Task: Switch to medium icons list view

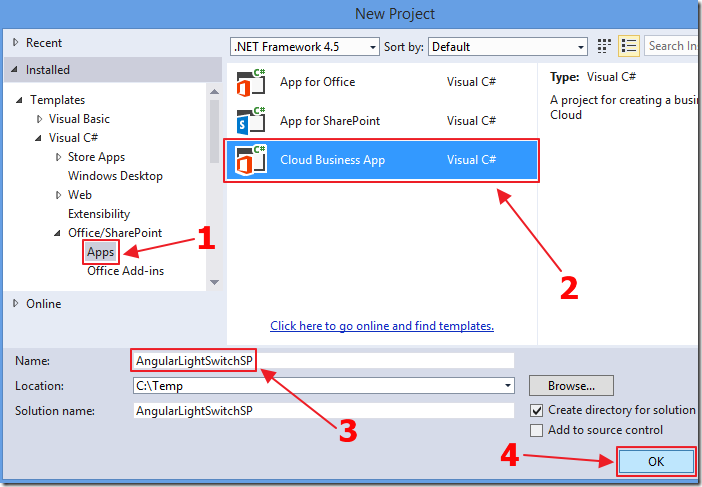Action: coord(629,46)
